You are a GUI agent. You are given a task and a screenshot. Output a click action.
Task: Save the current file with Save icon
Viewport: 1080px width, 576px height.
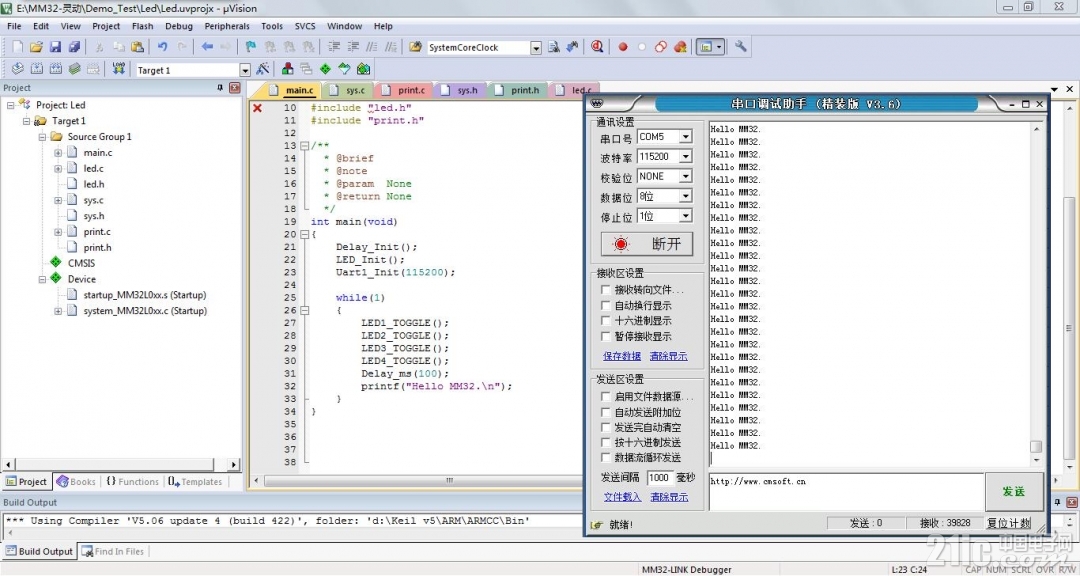(x=55, y=47)
